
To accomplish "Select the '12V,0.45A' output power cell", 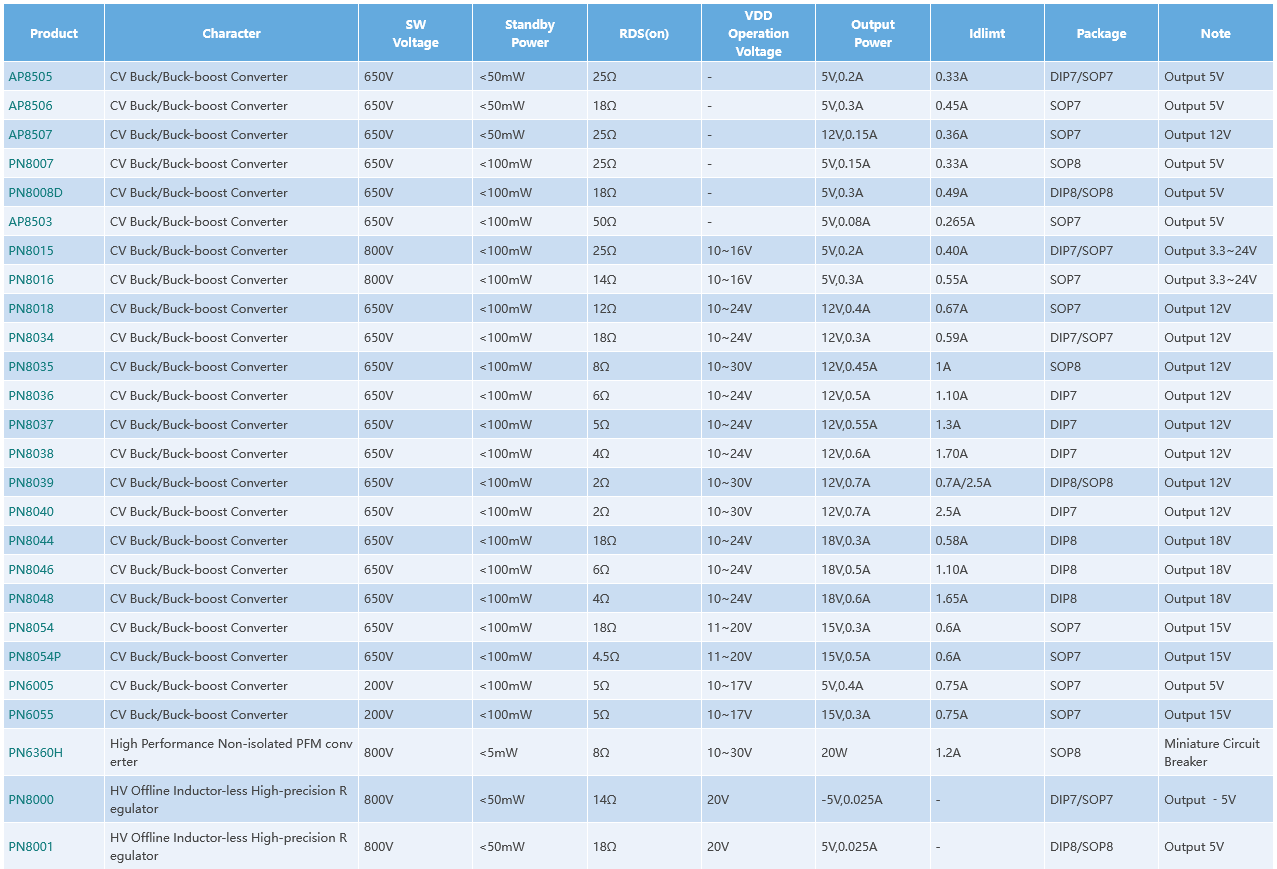I will (x=873, y=367).
